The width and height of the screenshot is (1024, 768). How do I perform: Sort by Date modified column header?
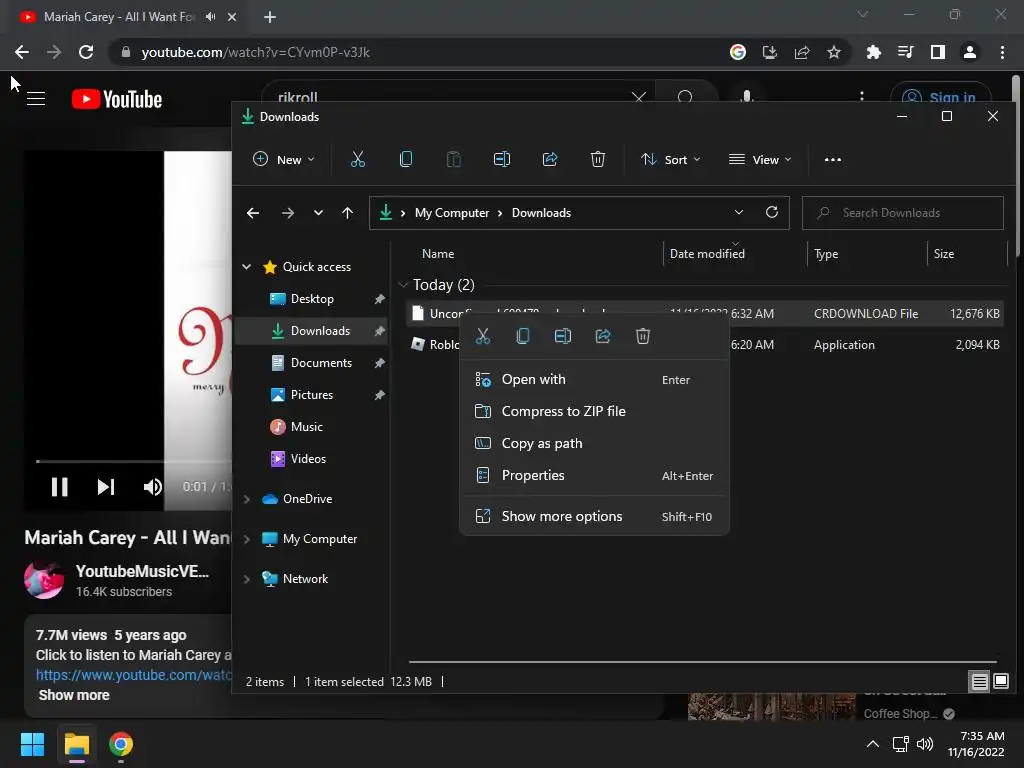[707, 253]
